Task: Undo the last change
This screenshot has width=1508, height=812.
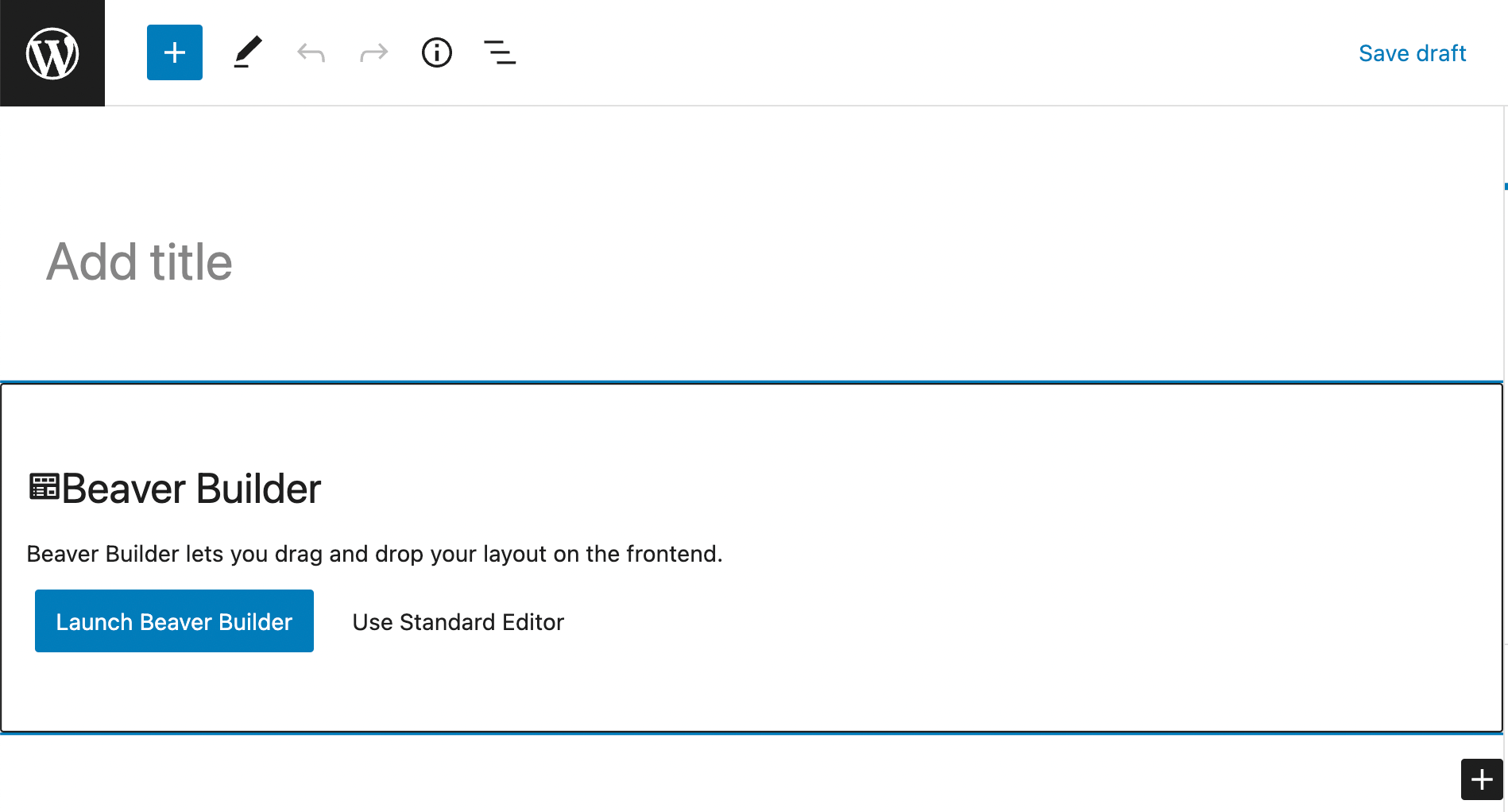Action: (x=311, y=53)
